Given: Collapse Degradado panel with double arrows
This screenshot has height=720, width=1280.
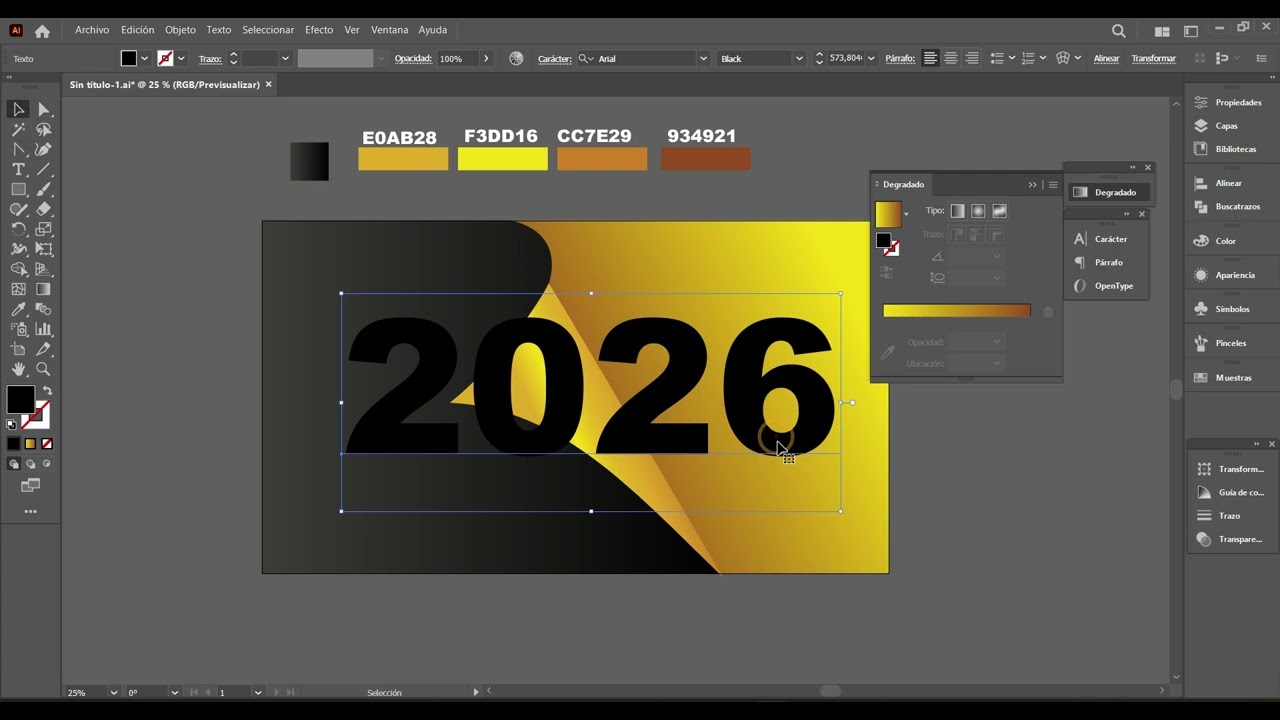Looking at the screenshot, I should [x=1032, y=184].
